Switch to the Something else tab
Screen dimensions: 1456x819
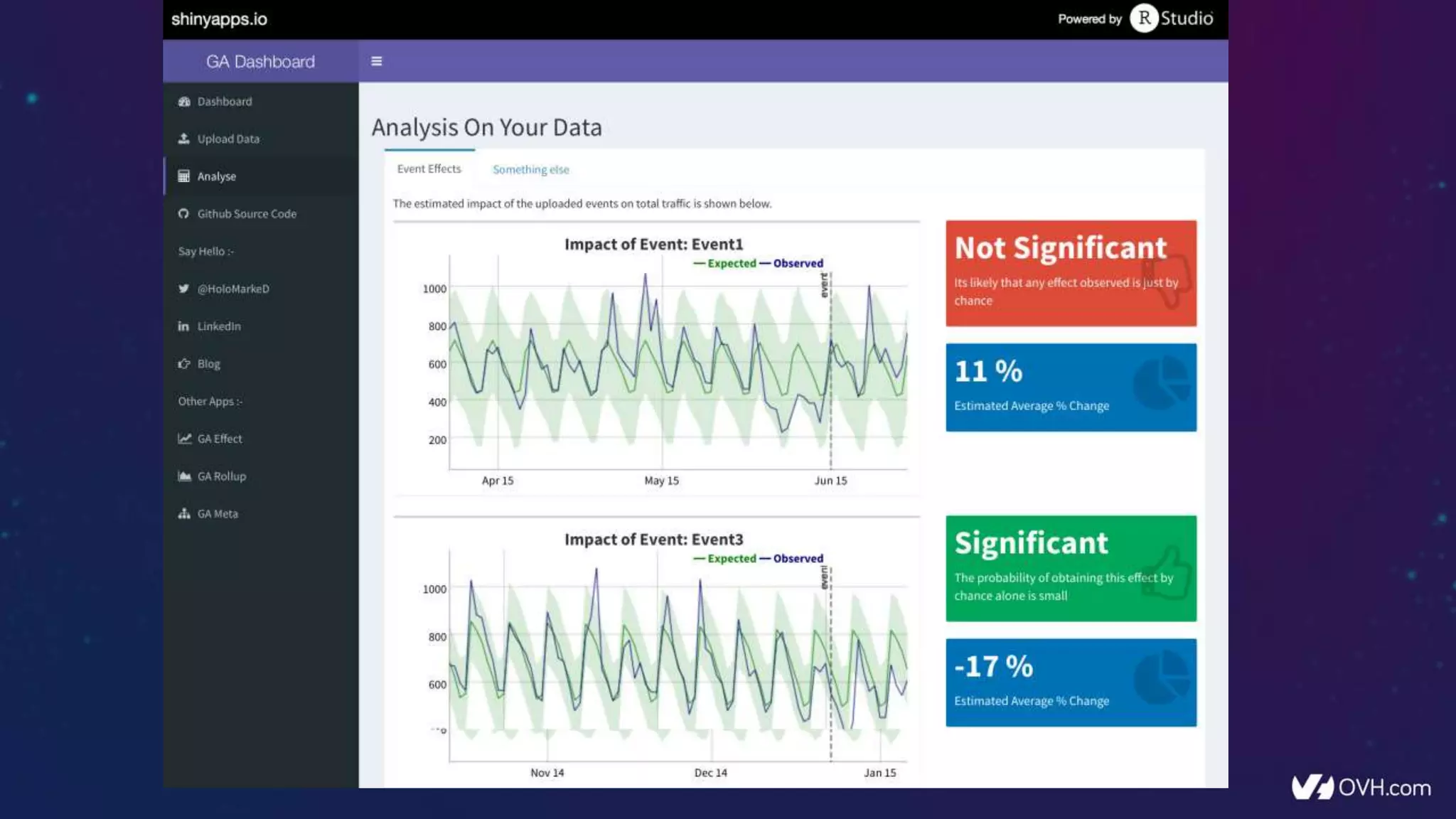(530, 170)
